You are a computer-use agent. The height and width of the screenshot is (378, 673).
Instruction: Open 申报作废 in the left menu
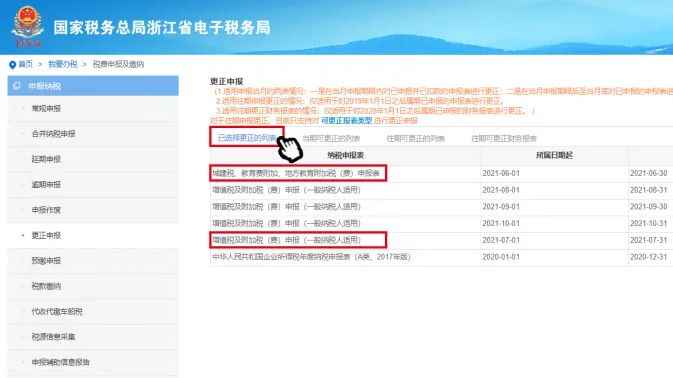tap(46, 210)
